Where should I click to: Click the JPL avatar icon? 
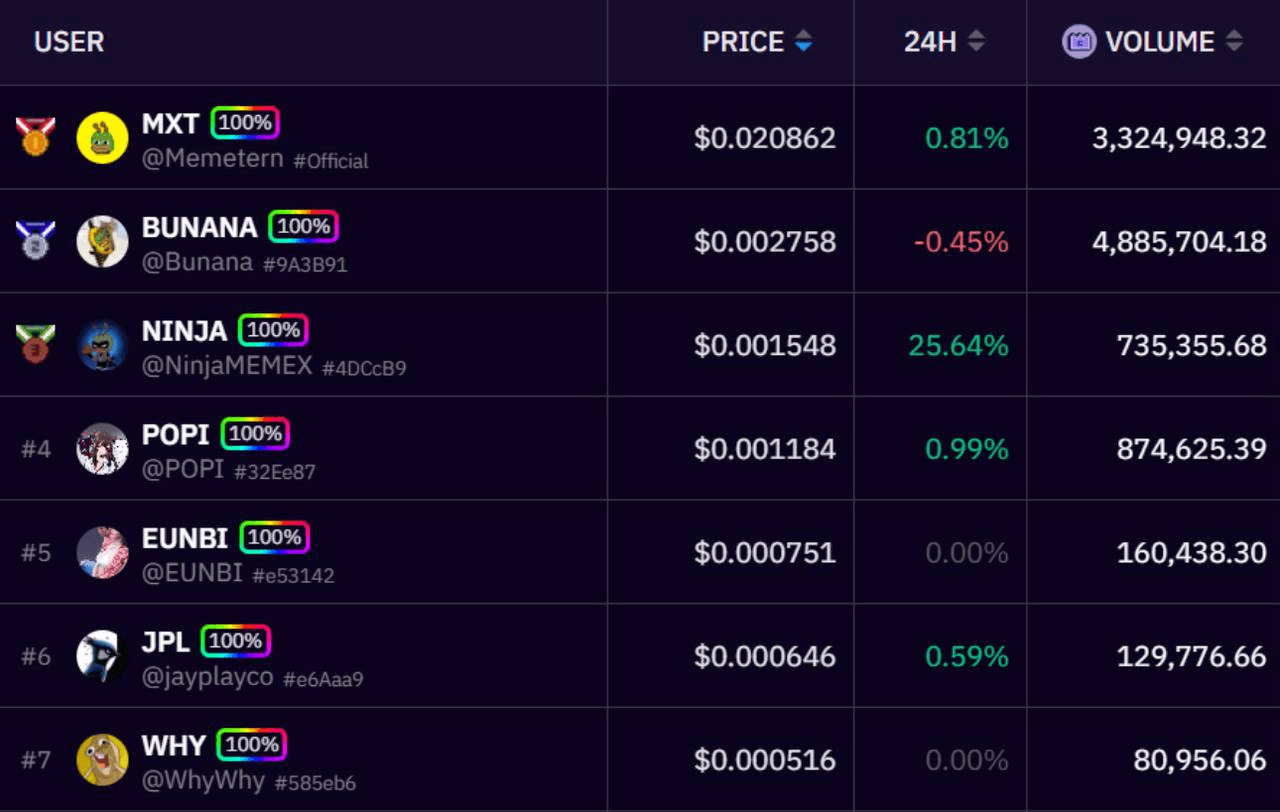pyautogui.click(x=102, y=656)
